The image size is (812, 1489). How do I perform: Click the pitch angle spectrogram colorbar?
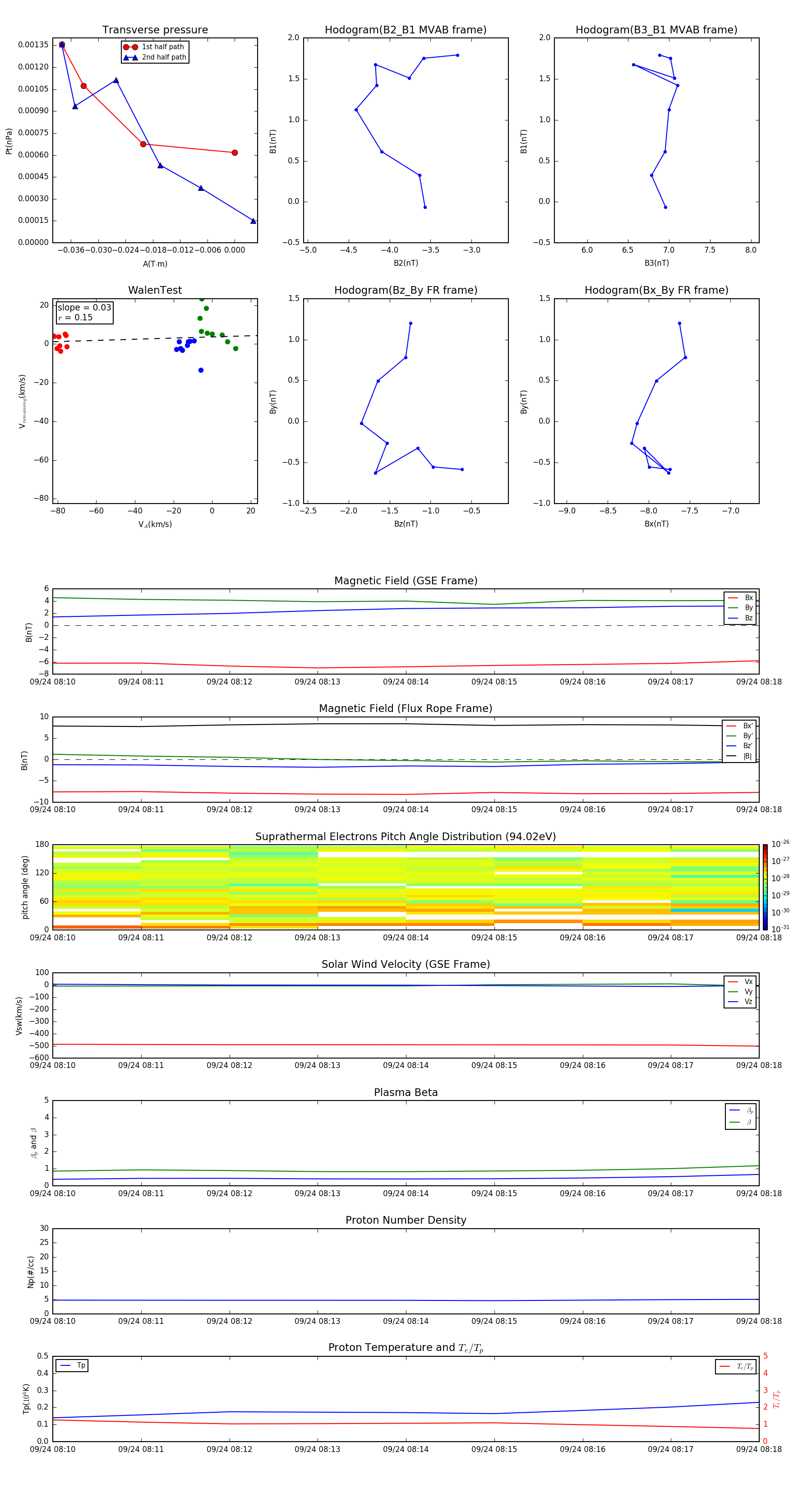pos(765,887)
